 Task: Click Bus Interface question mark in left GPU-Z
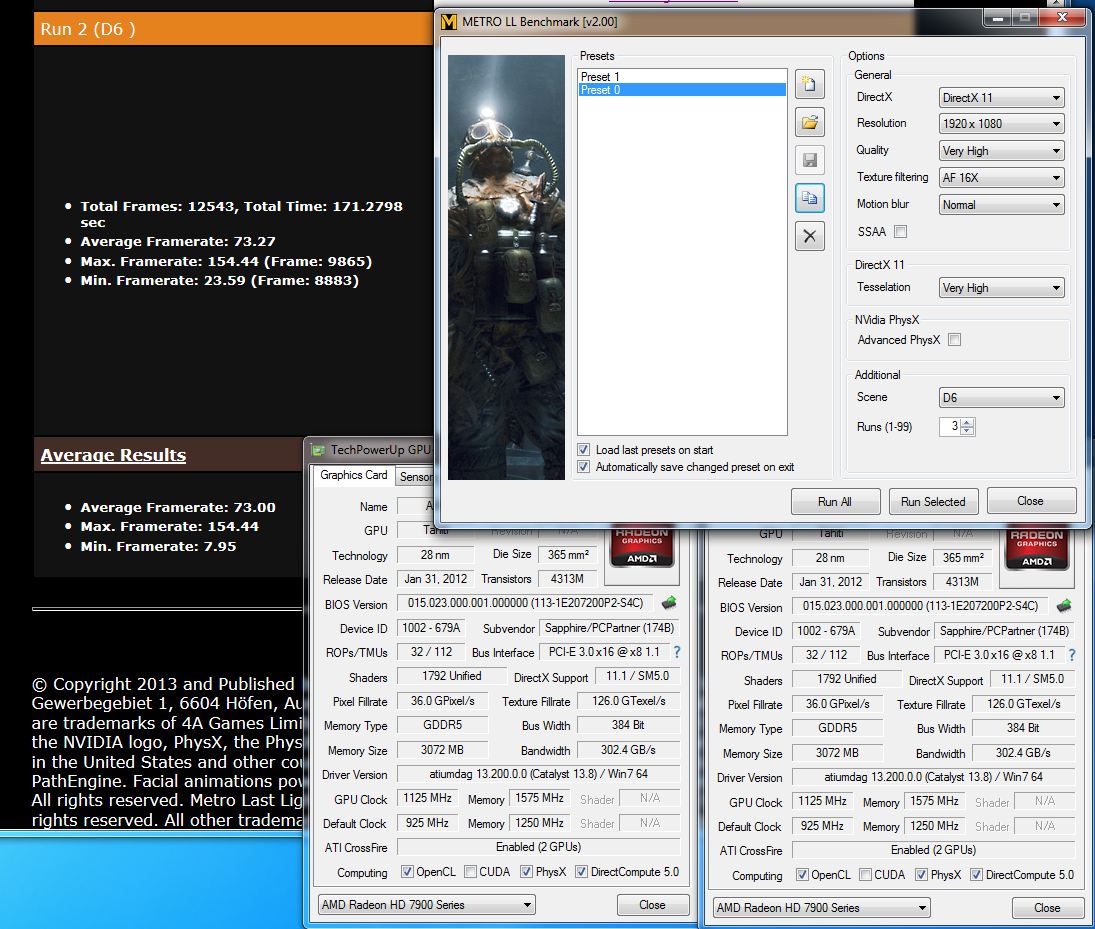[677, 652]
